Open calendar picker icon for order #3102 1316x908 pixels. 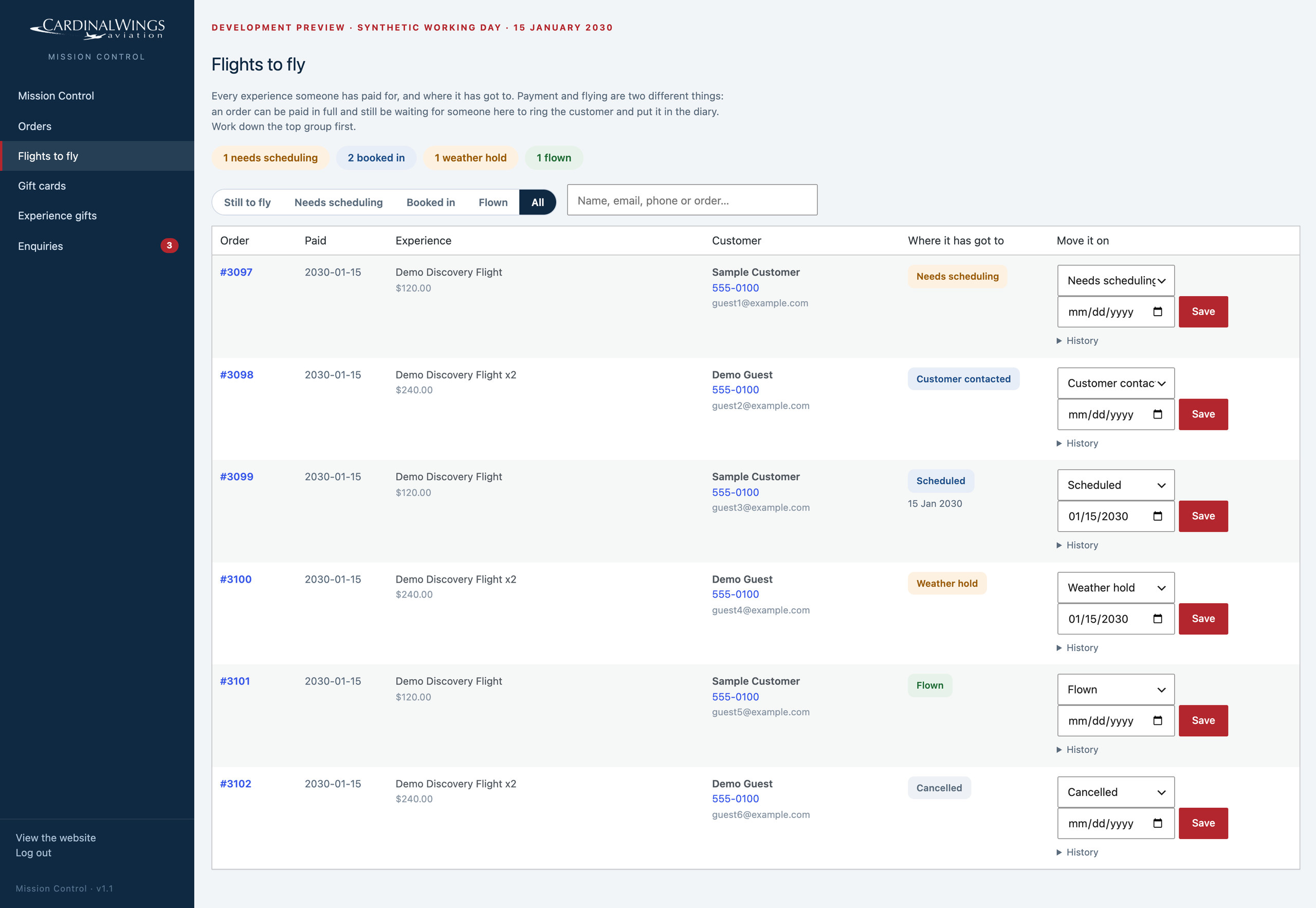(1157, 823)
